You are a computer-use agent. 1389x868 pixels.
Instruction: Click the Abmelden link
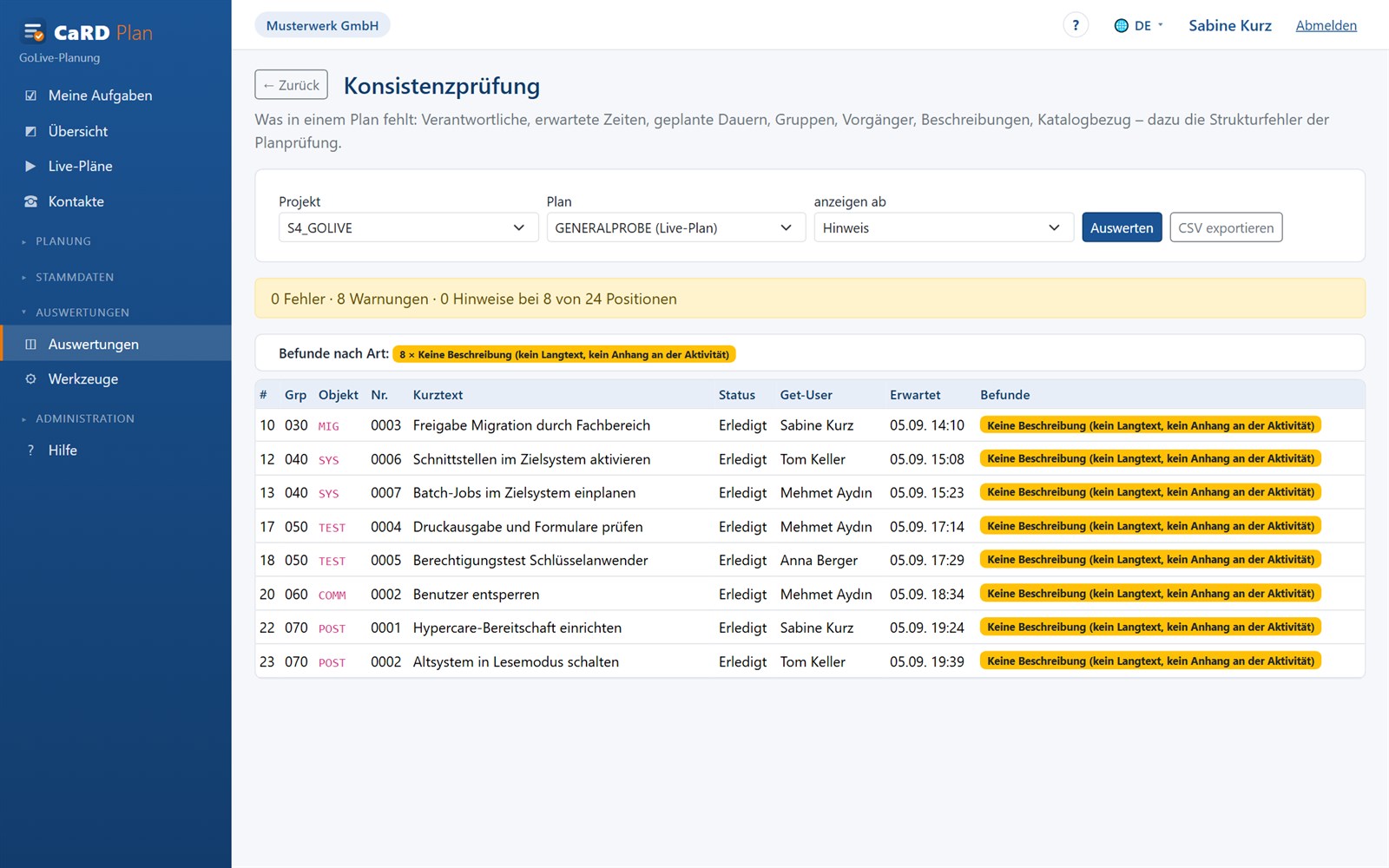(x=1326, y=26)
